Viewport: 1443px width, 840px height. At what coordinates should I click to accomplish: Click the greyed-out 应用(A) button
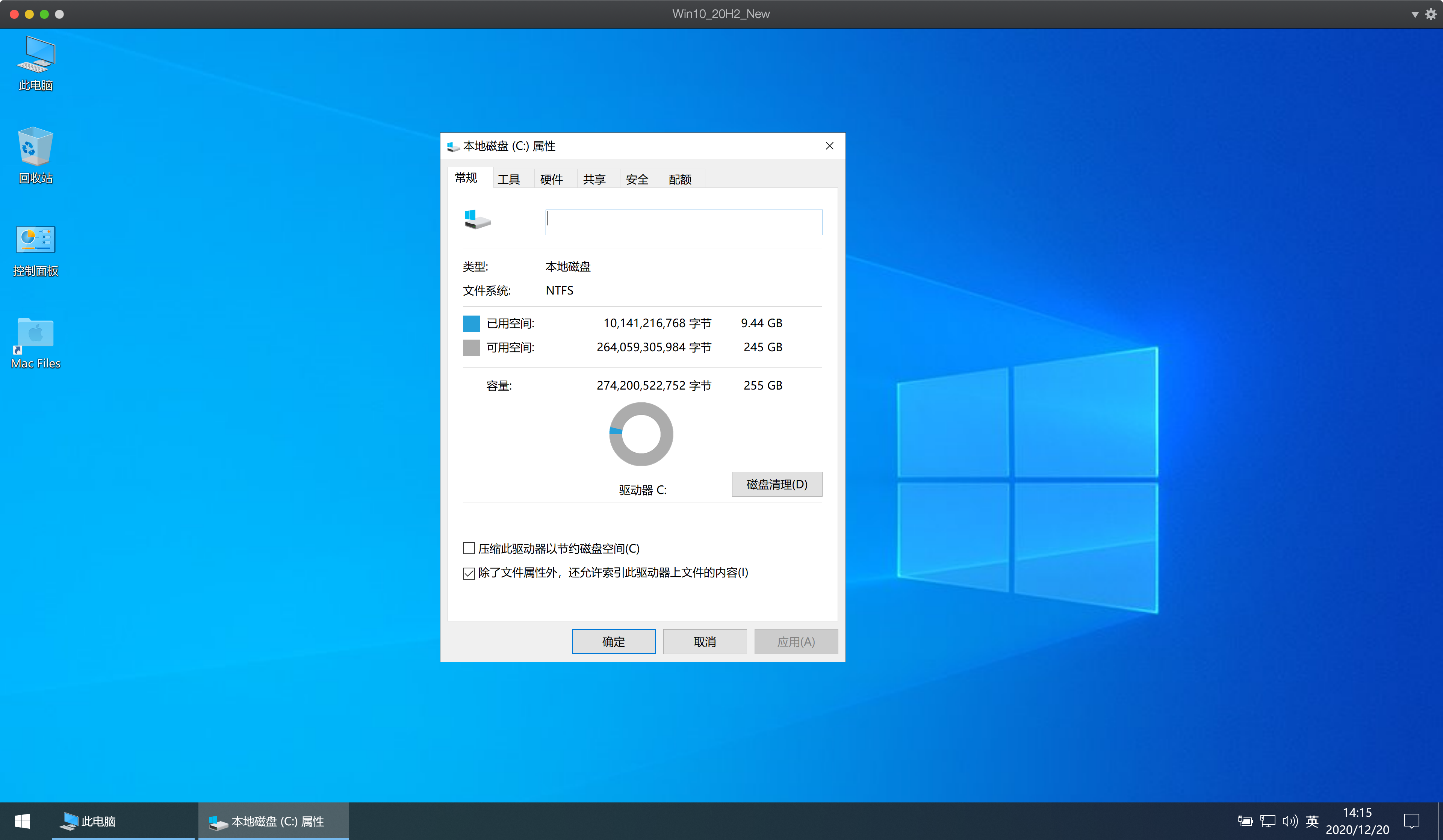coord(796,642)
